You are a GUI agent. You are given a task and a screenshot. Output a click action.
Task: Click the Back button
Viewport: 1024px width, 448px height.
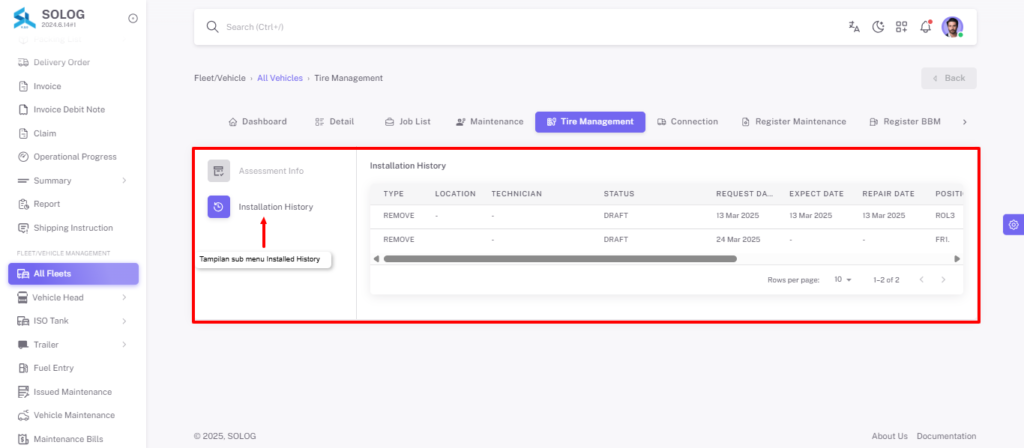coord(949,78)
